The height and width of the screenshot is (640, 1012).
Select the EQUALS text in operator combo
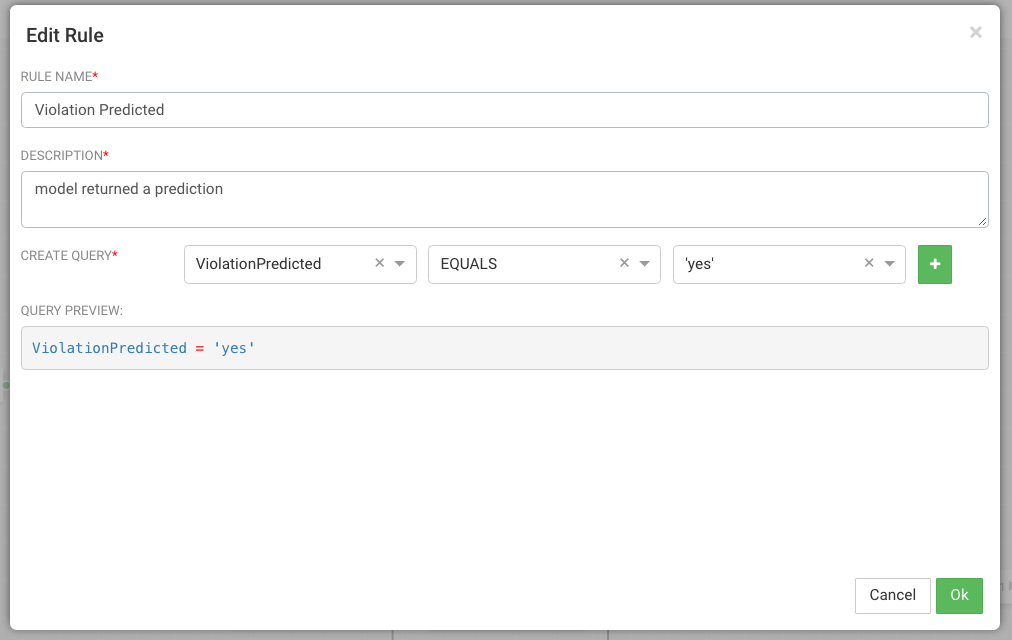point(469,264)
